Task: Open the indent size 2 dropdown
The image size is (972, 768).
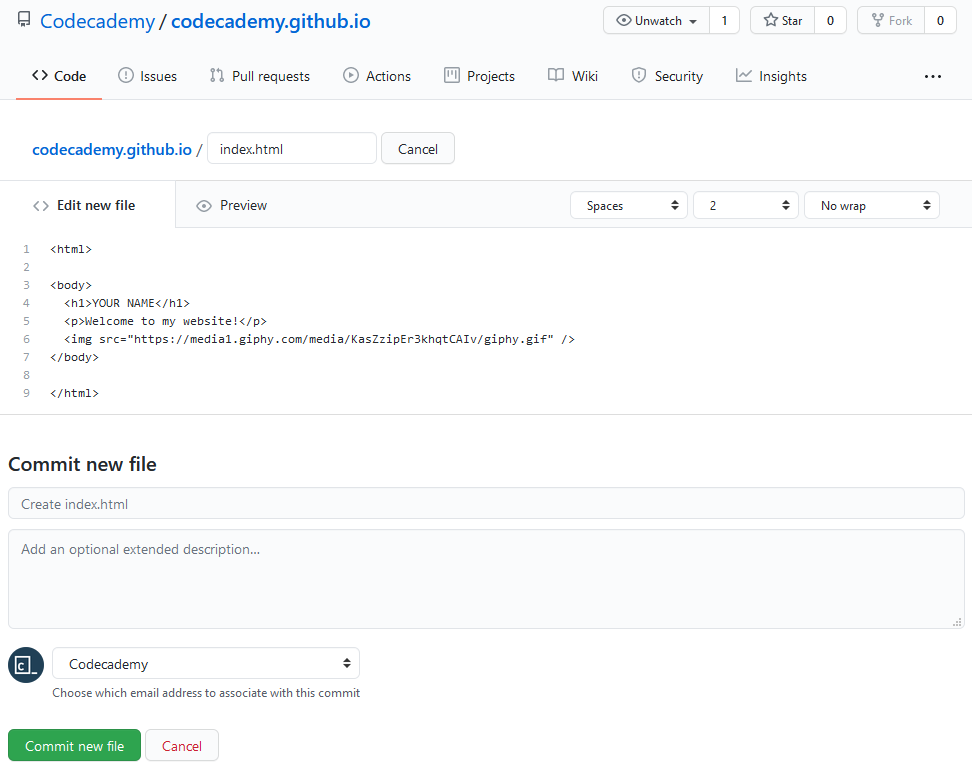Action: pyautogui.click(x=746, y=205)
